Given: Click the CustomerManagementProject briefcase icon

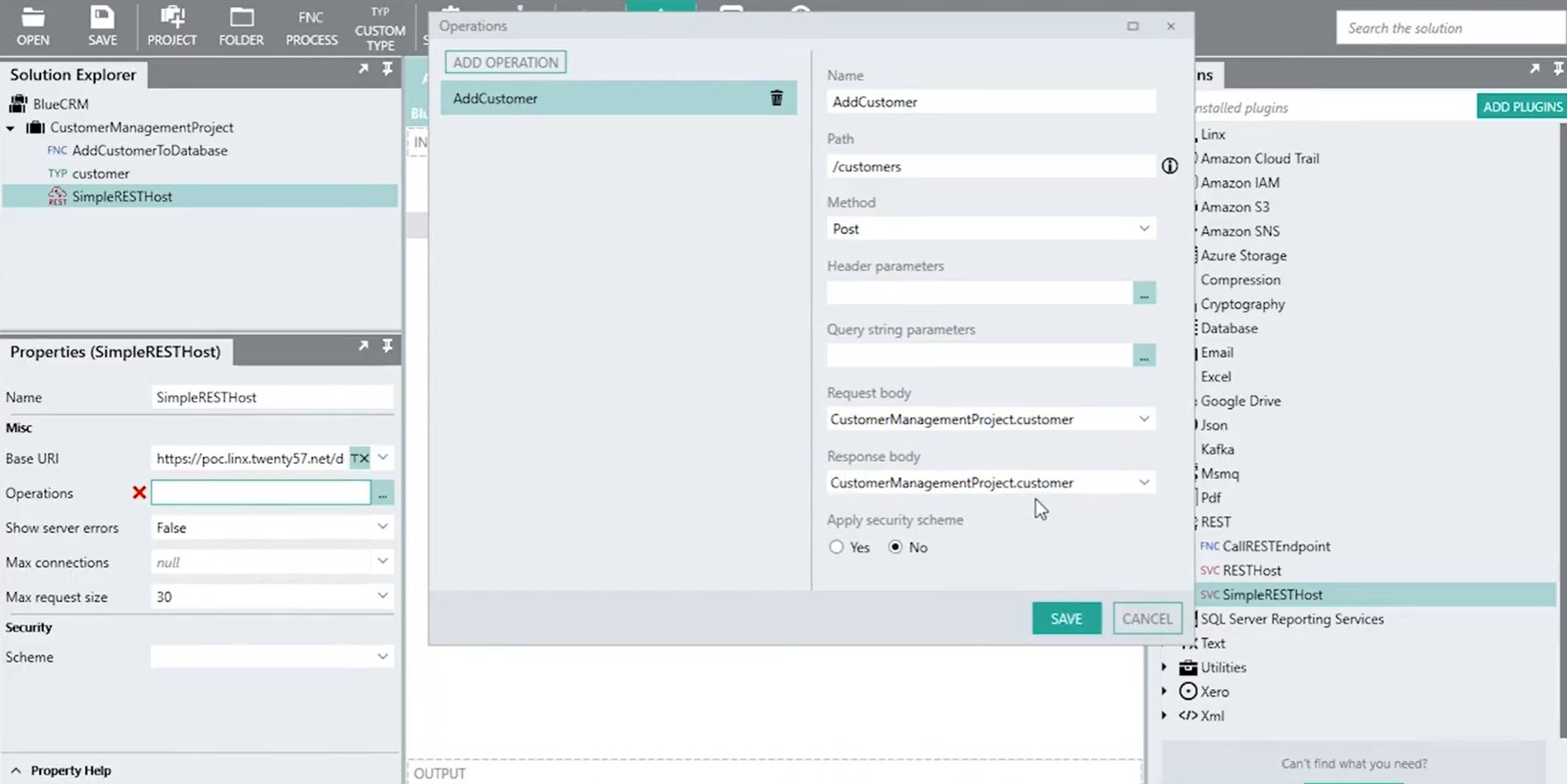Looking at the screenshot, I should [x=35, y=128].
